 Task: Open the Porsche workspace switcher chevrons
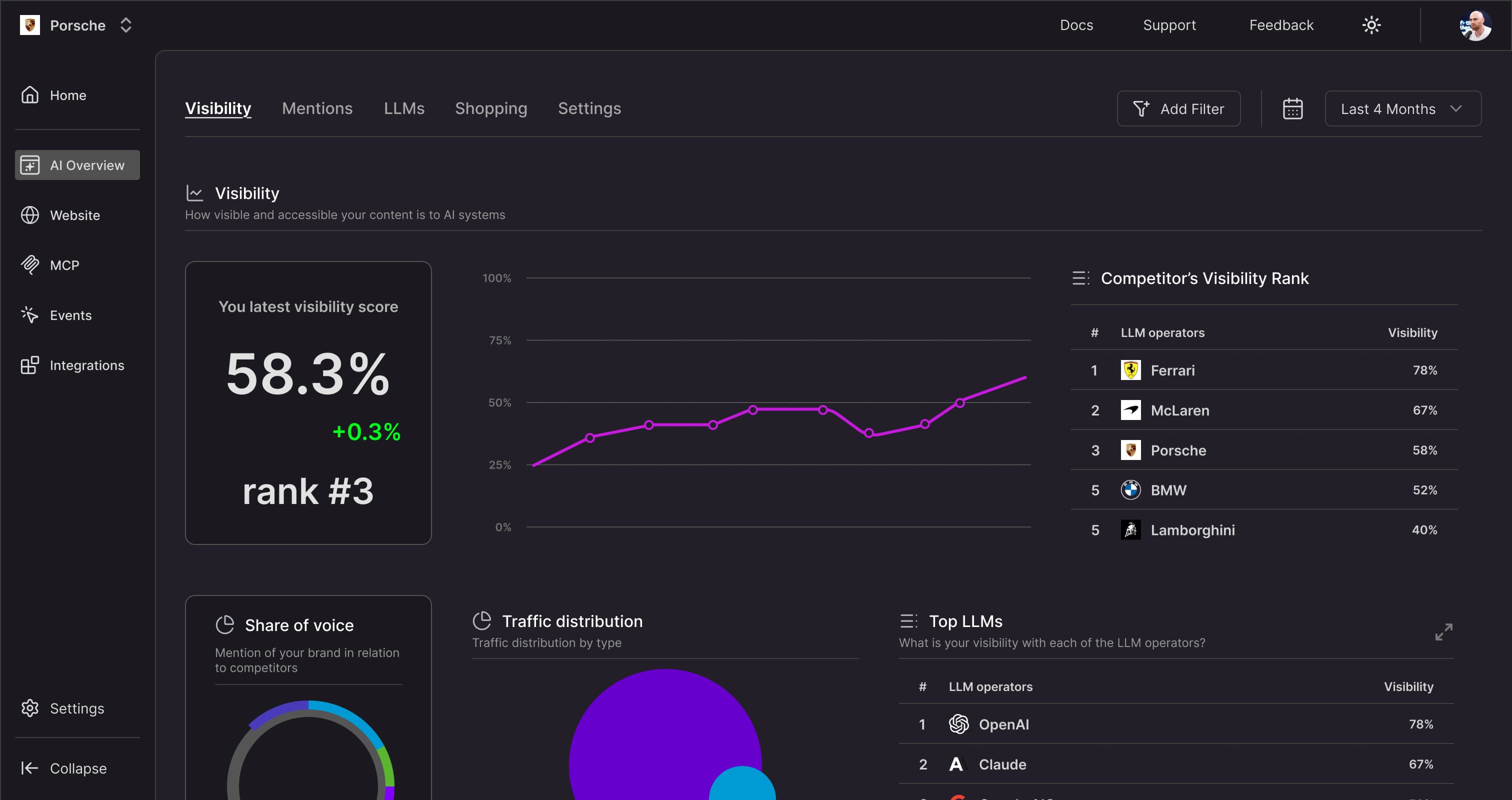(125, 25)
